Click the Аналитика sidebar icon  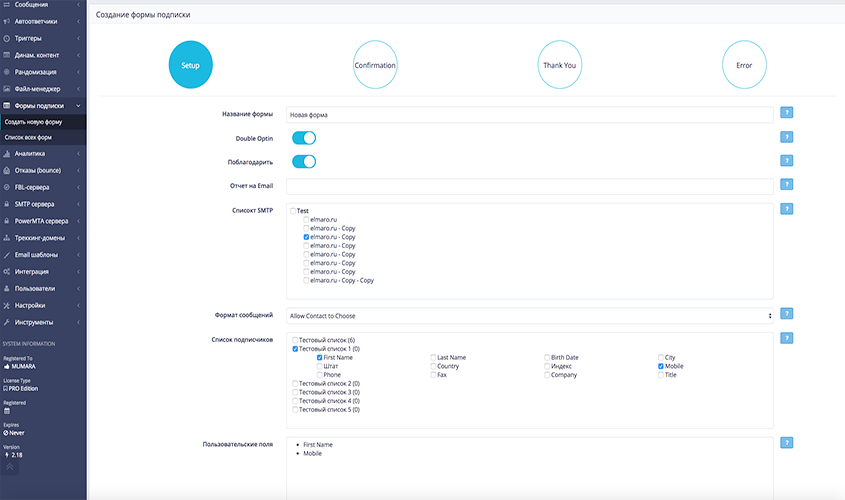click(x=7, y=154)
